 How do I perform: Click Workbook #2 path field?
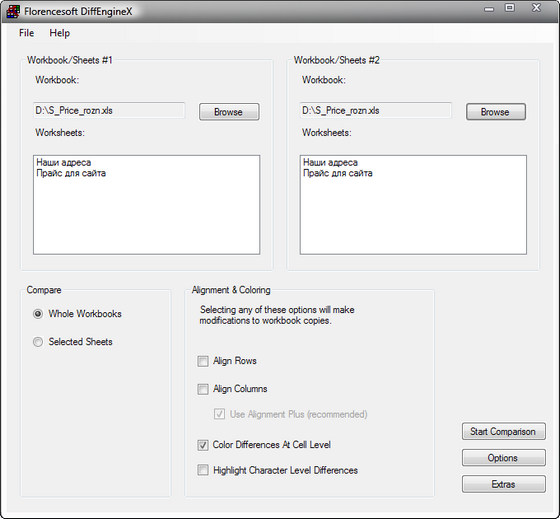tap(376, 111)
